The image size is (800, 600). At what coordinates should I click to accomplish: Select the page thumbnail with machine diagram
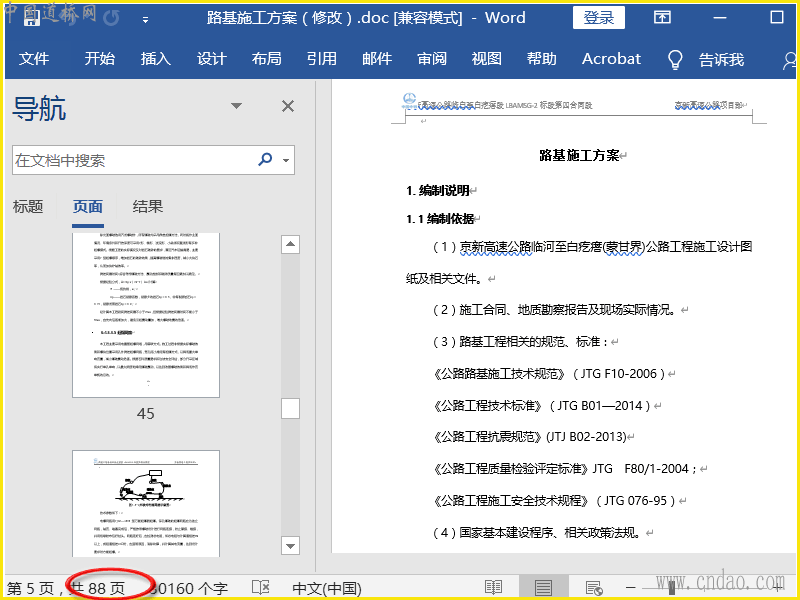tap(146, 504)
